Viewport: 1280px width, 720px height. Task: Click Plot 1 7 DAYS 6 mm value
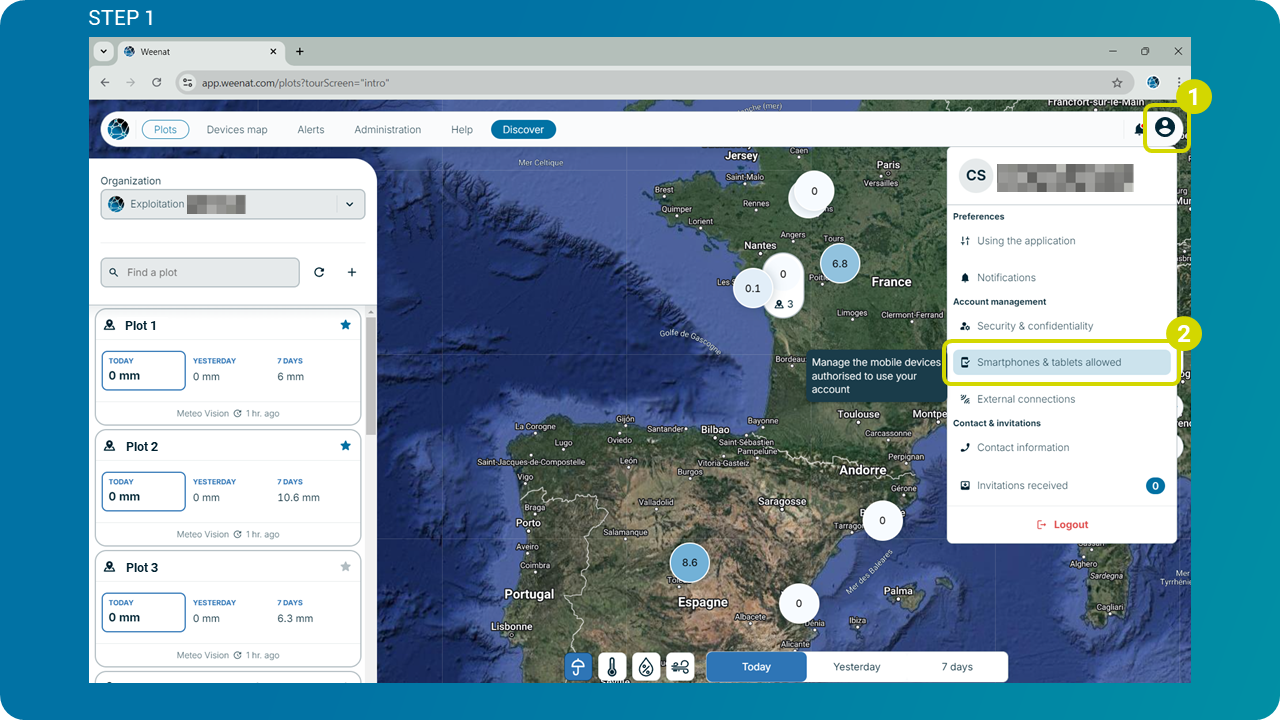(291, 377)
